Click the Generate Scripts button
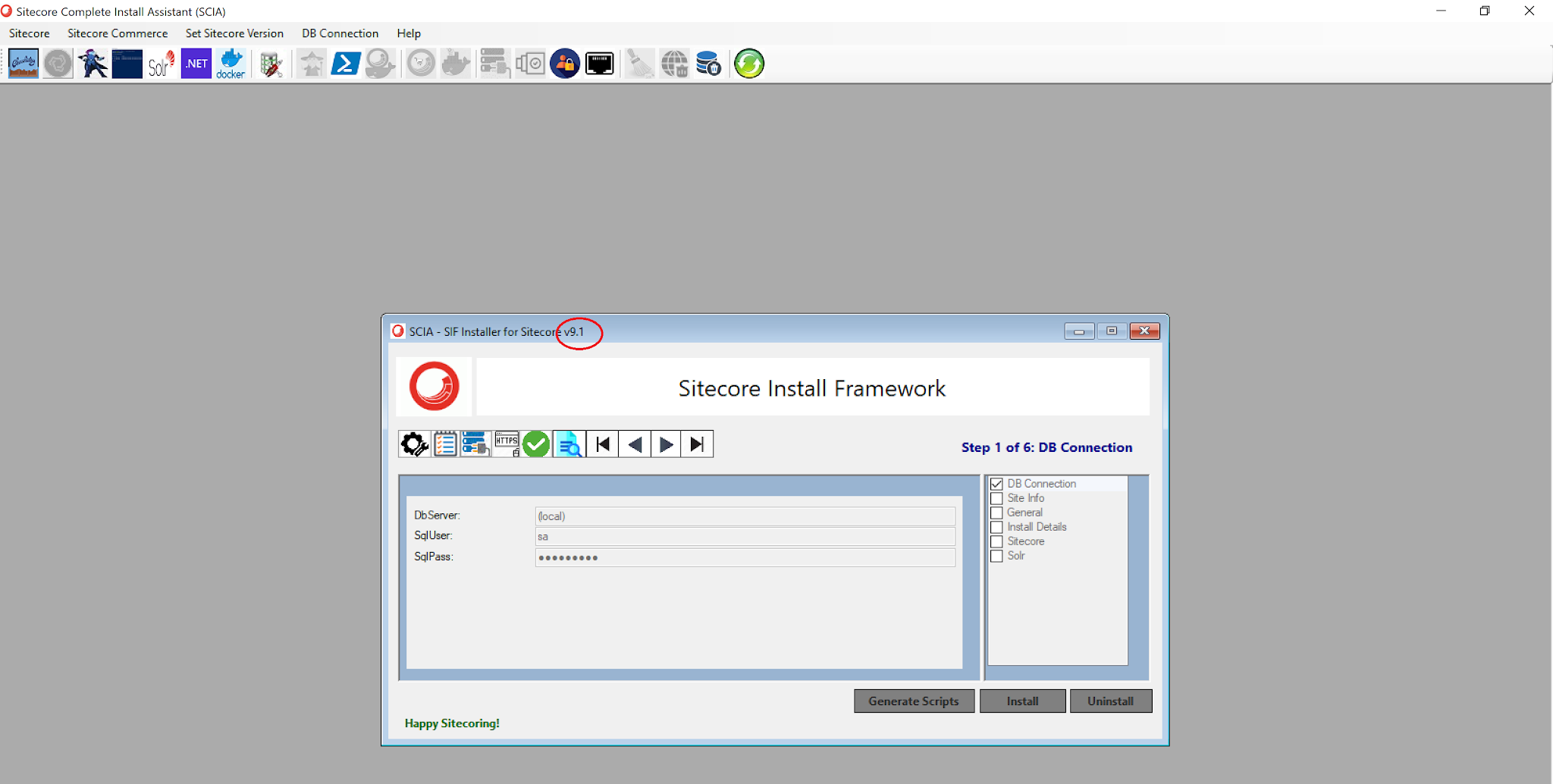Image resolution: width=1553 pixels, height=784 pixels. (914, 701)
